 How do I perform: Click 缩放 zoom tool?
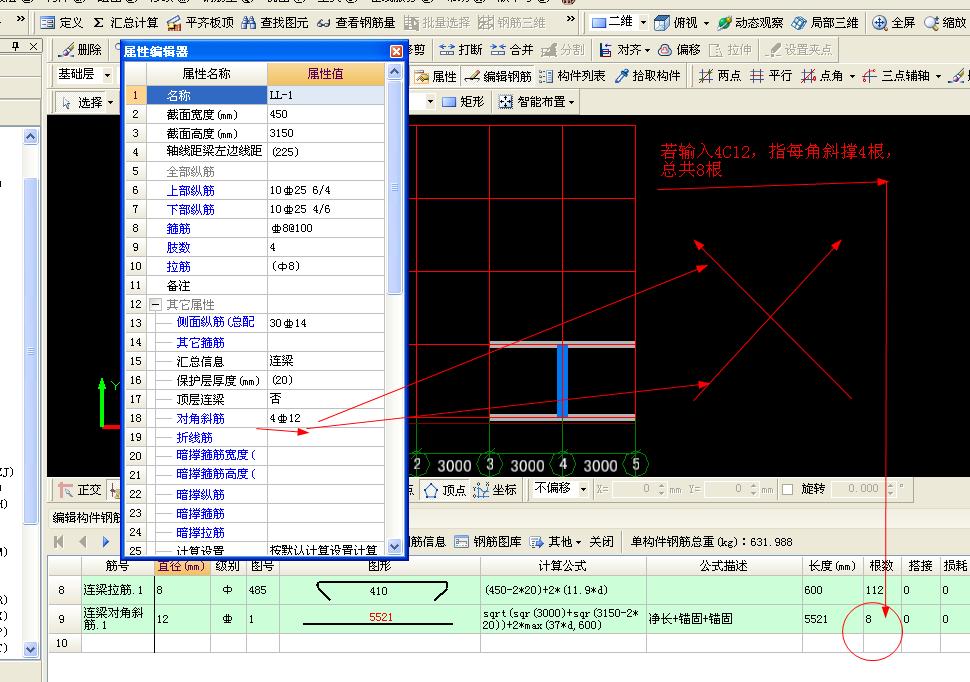pyautogui.click(x=945, y=23)
